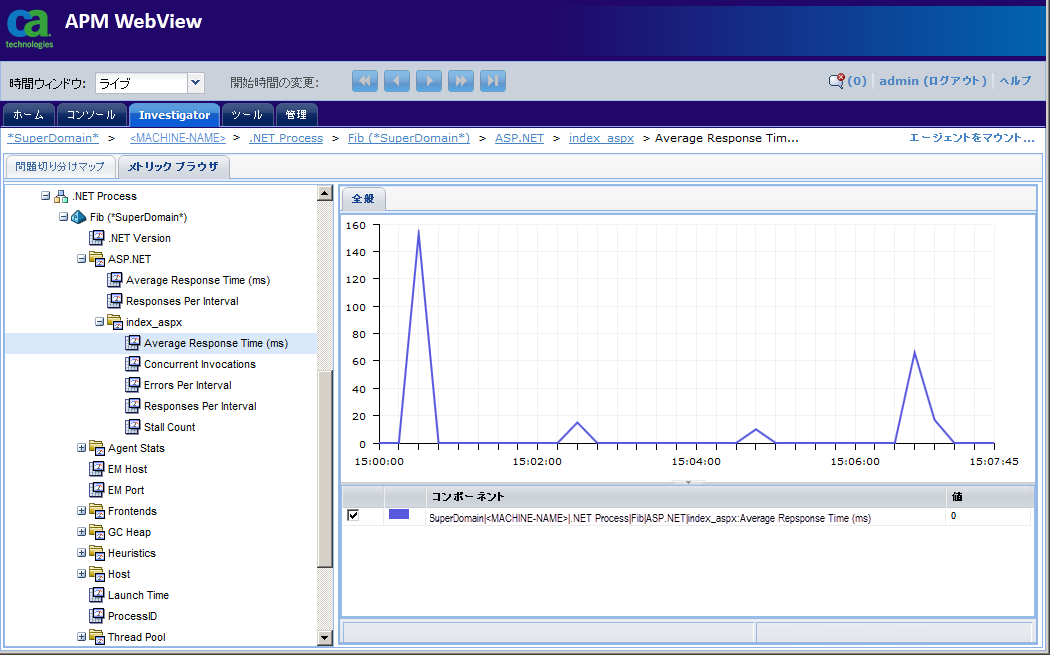Click the Stall Count metric icon
The width and height of the screenshot is (1050, 655).
(134, 427)
